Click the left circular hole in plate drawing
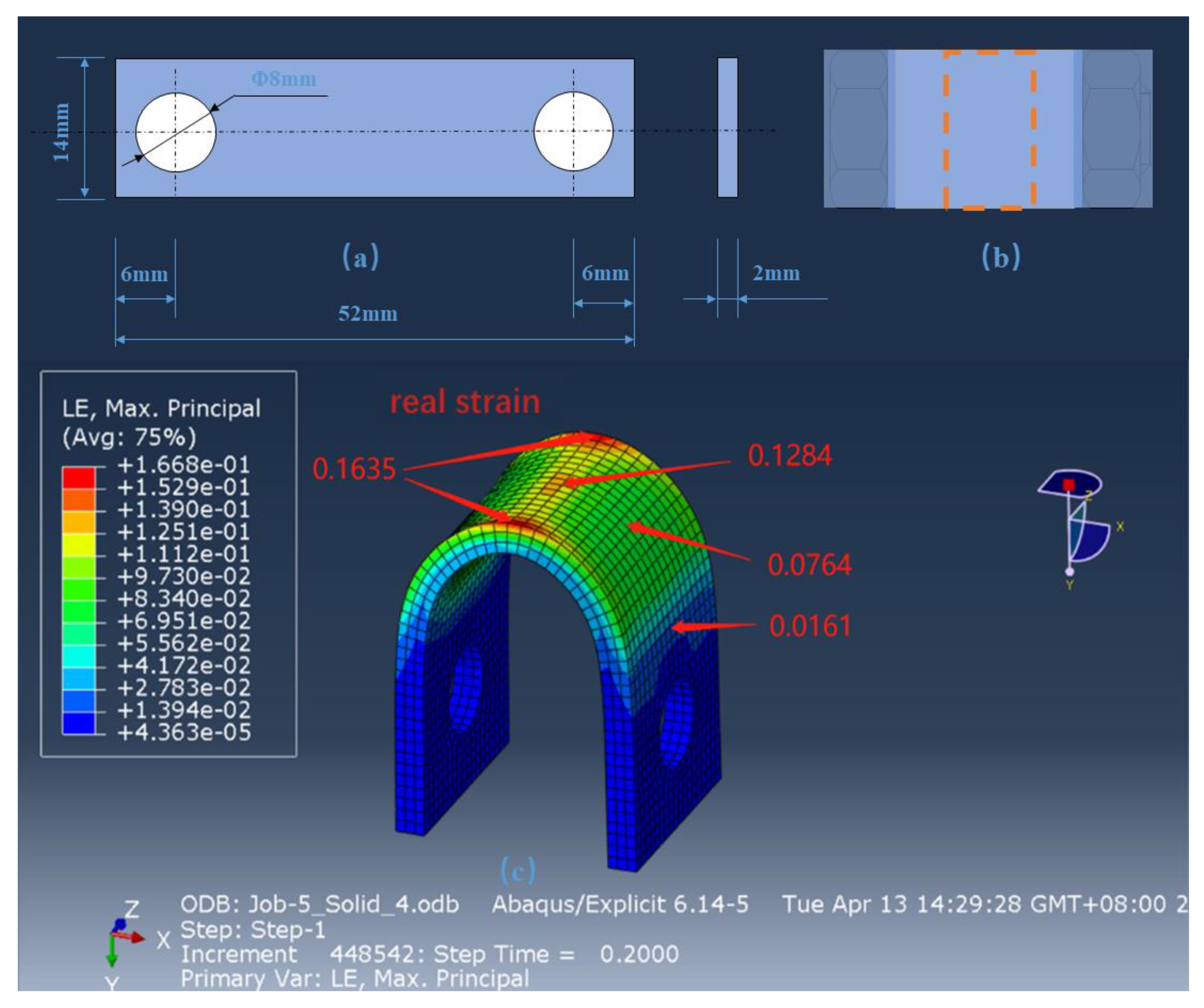This screenshot has height=1008, width=1204. pos(175,132)
